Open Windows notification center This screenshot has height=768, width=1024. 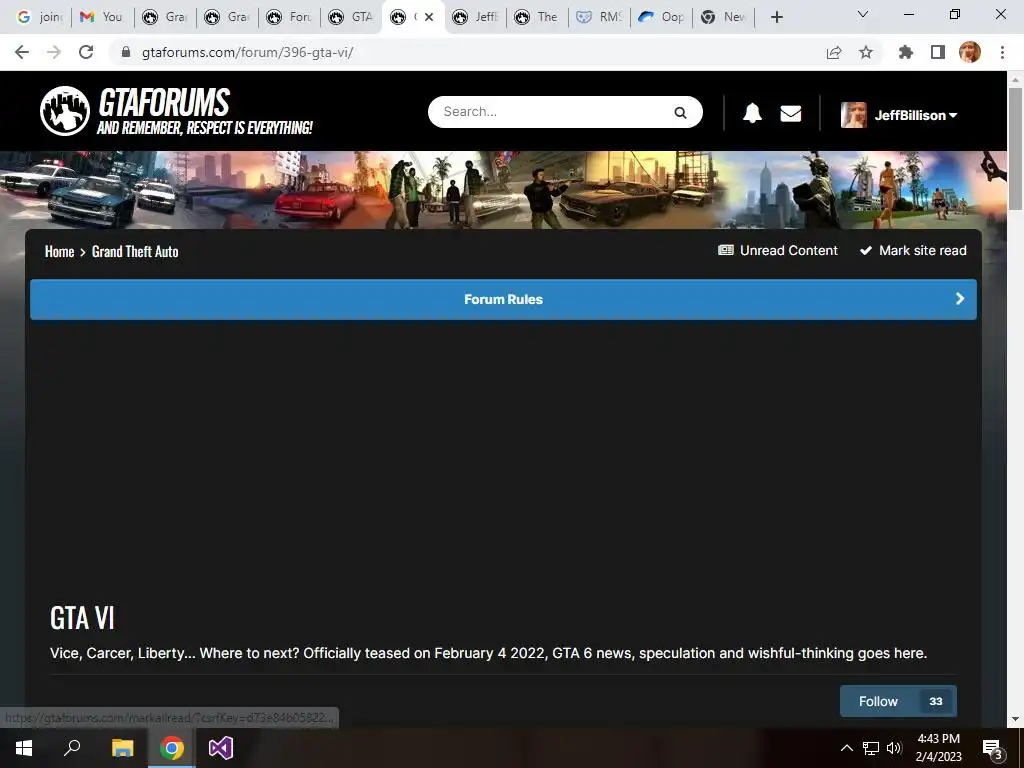[993, 748]
